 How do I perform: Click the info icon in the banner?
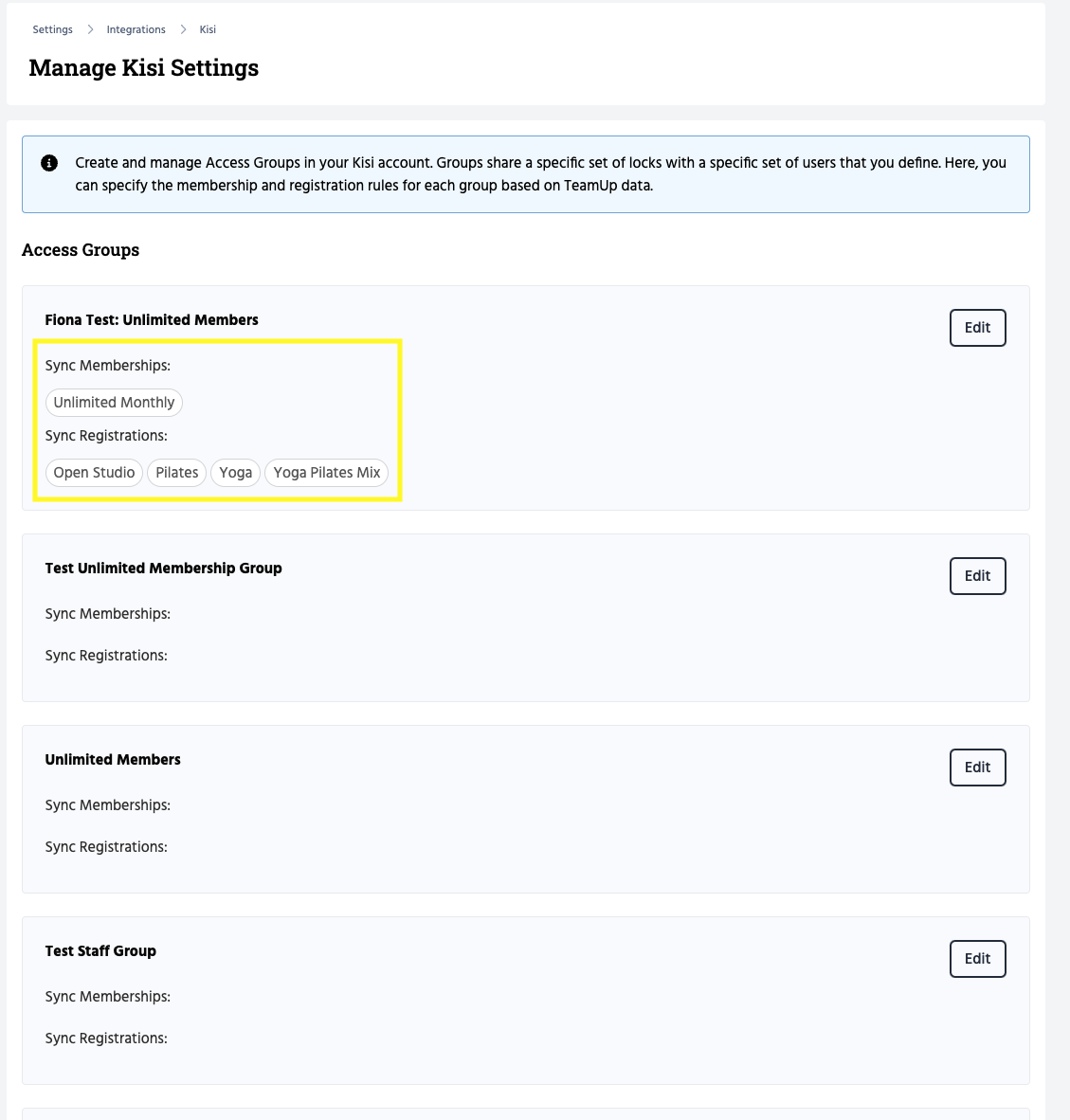click(49, 163)
